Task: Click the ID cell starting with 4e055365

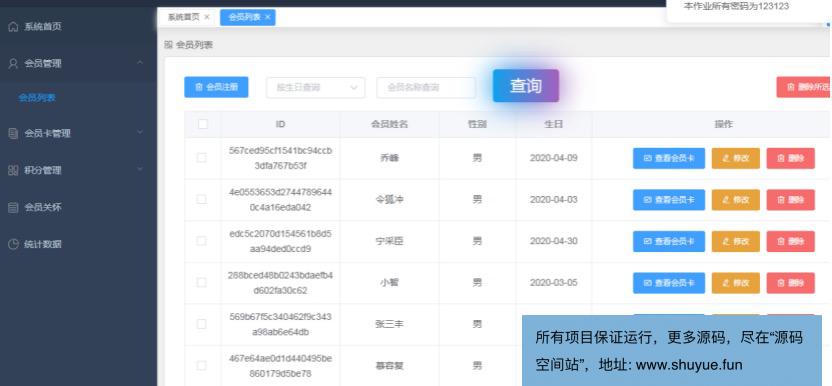Action: click(x=281, y=199)
